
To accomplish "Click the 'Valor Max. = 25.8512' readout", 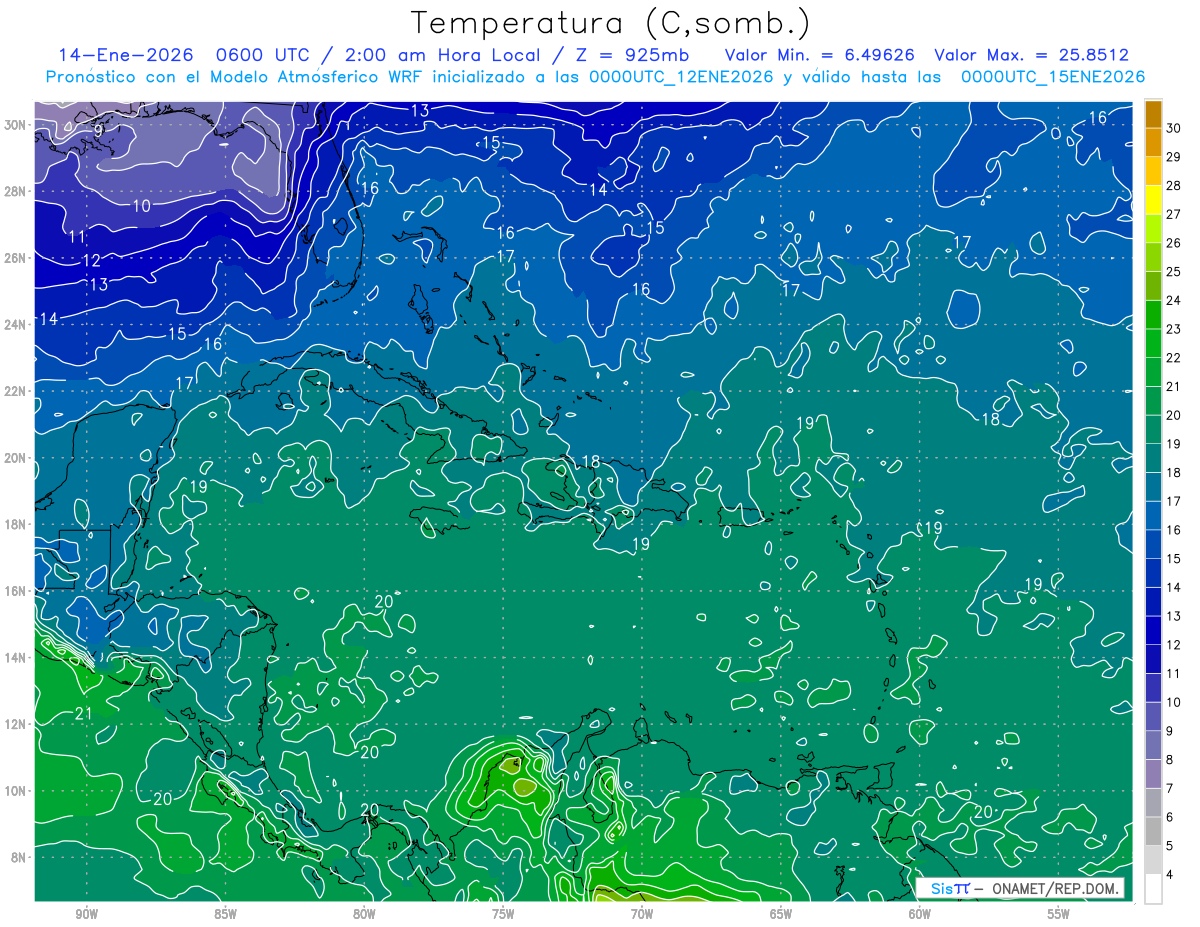I will 1032,55.
